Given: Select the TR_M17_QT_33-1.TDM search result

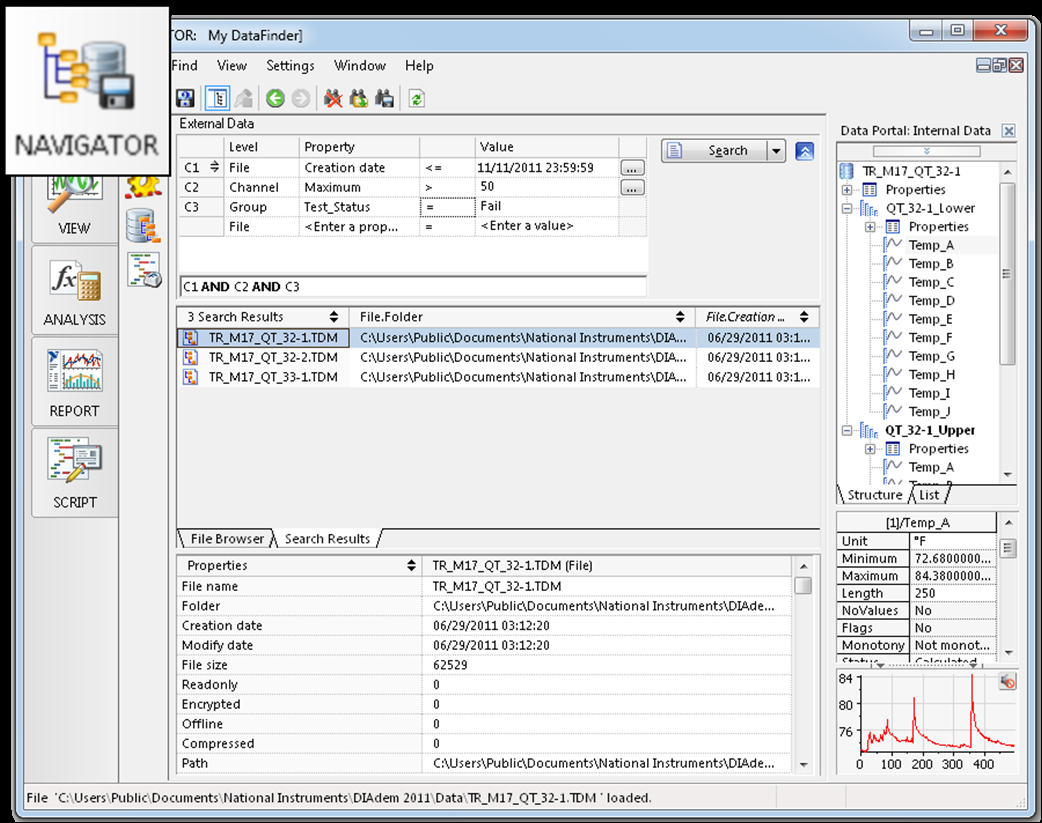Looking at the screenshot, I should [273, 377].
